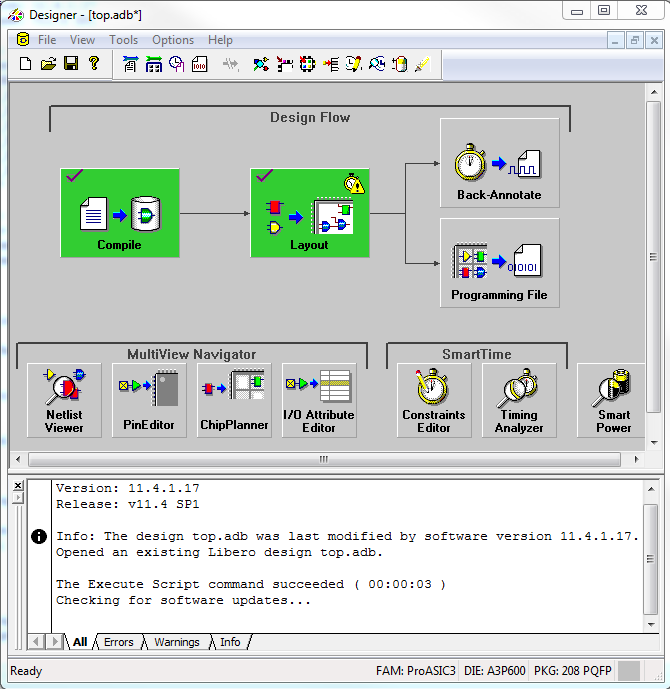670x689 pixels.
Task: Click the horizontal scroll-right arrow
Action: pyautogui.click(x=637, y=460)
